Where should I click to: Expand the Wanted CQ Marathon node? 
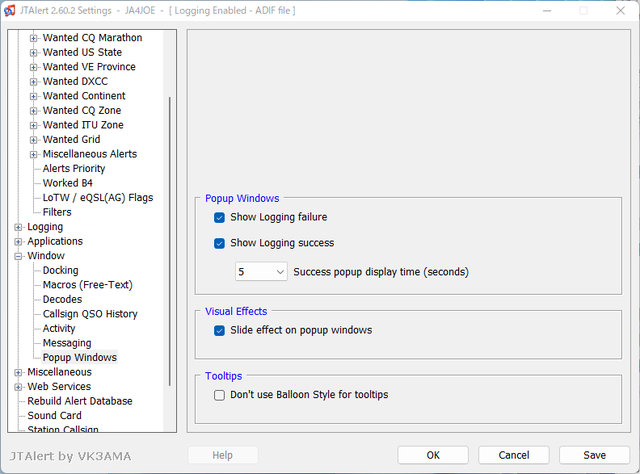[33, 38]
